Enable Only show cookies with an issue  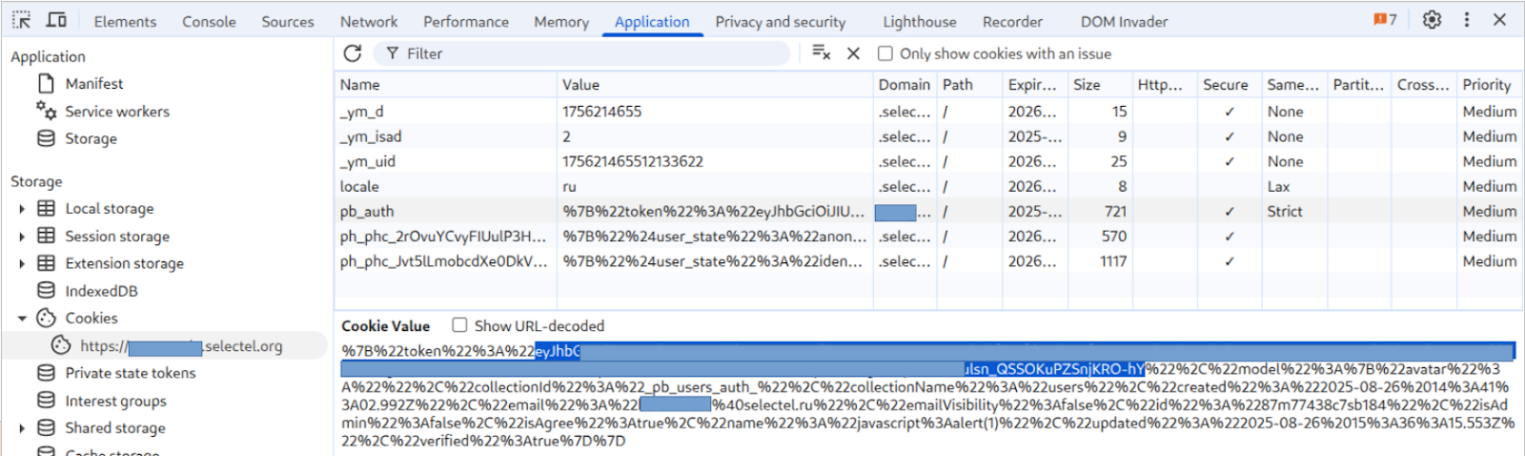click(885, 54)
